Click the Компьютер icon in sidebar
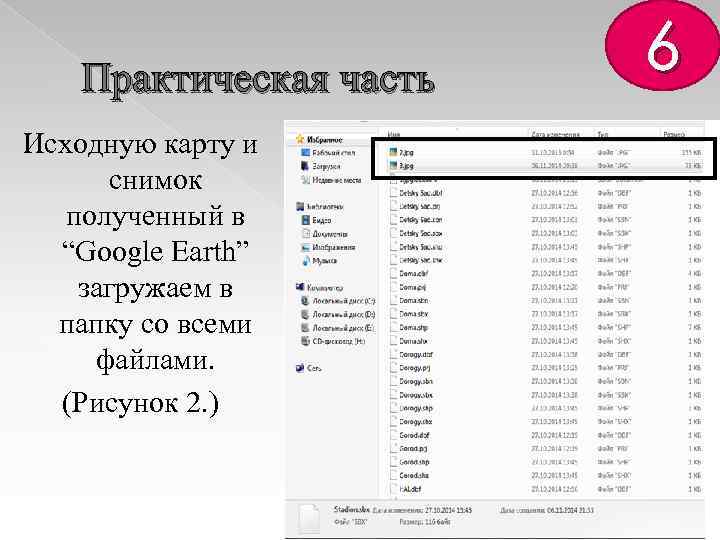The width and height of the screenshot is (720, 540). click(x=300, y=287)
